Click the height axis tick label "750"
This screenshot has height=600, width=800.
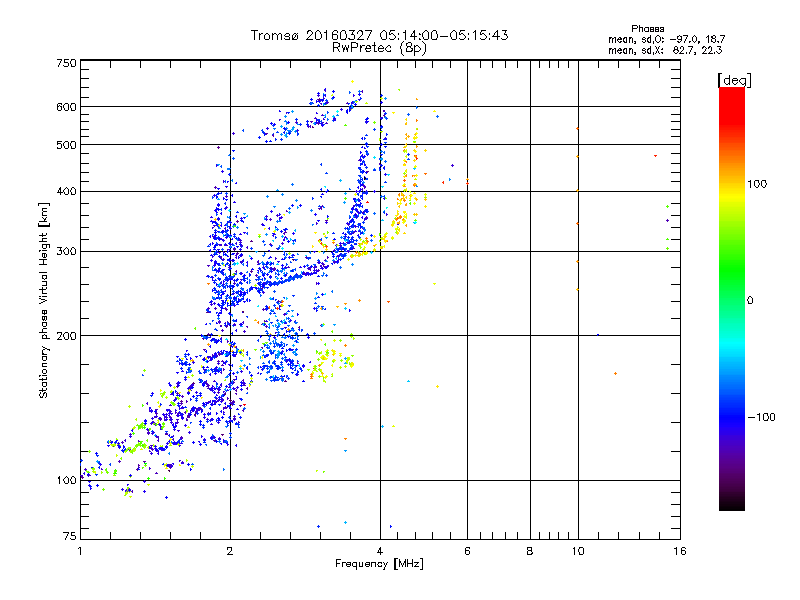(66, 63)
